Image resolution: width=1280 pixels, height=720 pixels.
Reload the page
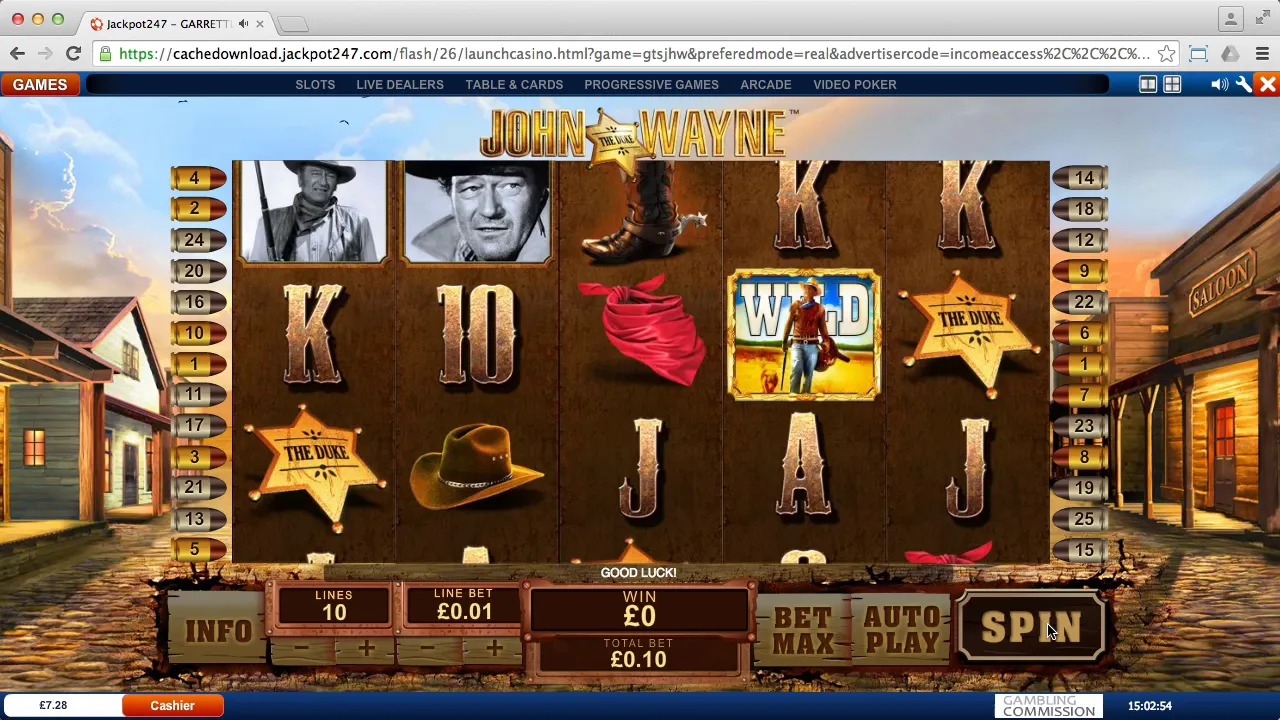click(73, 54)
